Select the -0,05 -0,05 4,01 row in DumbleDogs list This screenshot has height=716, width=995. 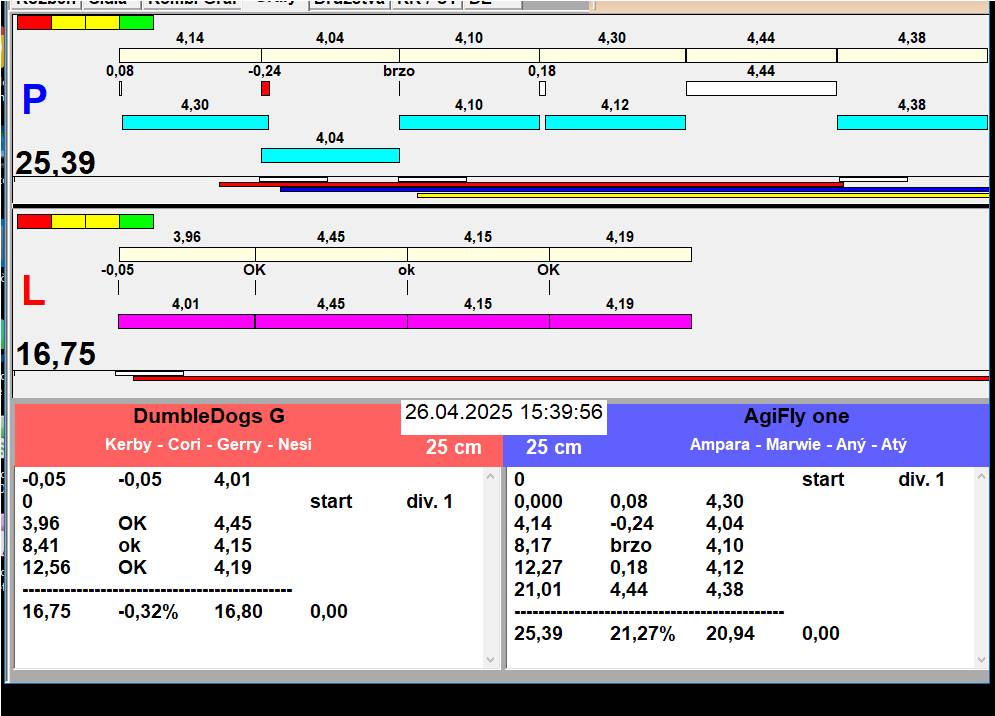coord(136,479)
